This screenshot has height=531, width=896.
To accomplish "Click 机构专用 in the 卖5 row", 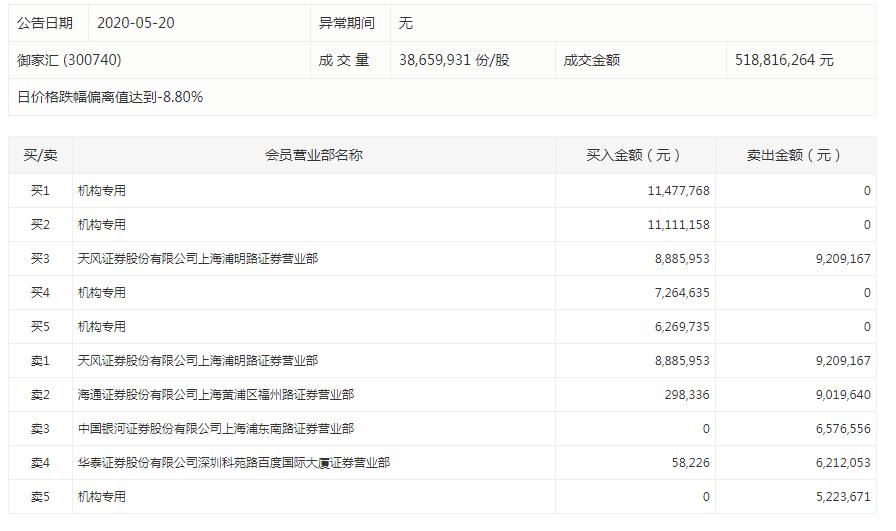I will point(102,496).
